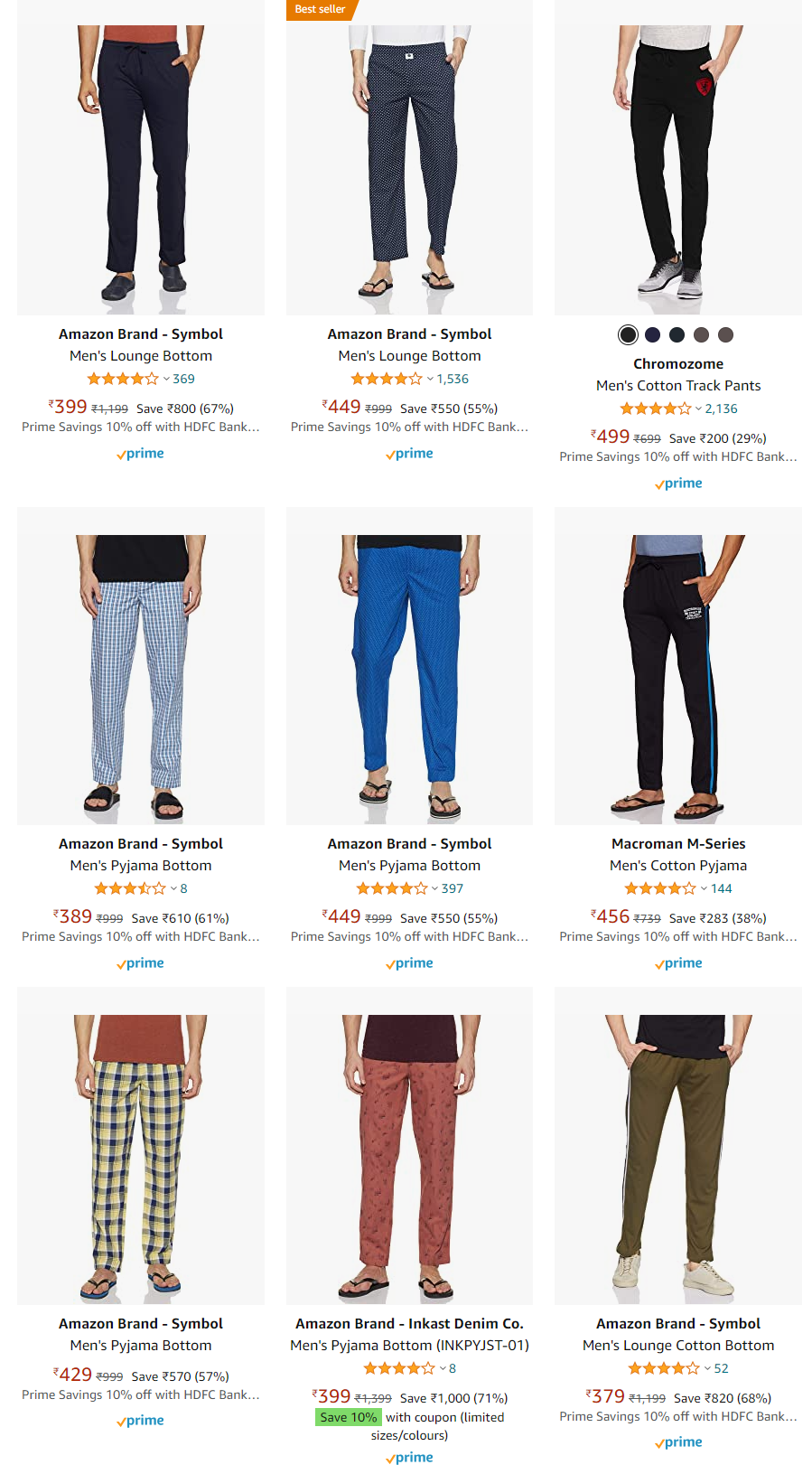Image resolution: width=812 pixels, height=1474 pixels.
Task: Open the yellow checkered pyjama product image
Action: pos(141,1146)
